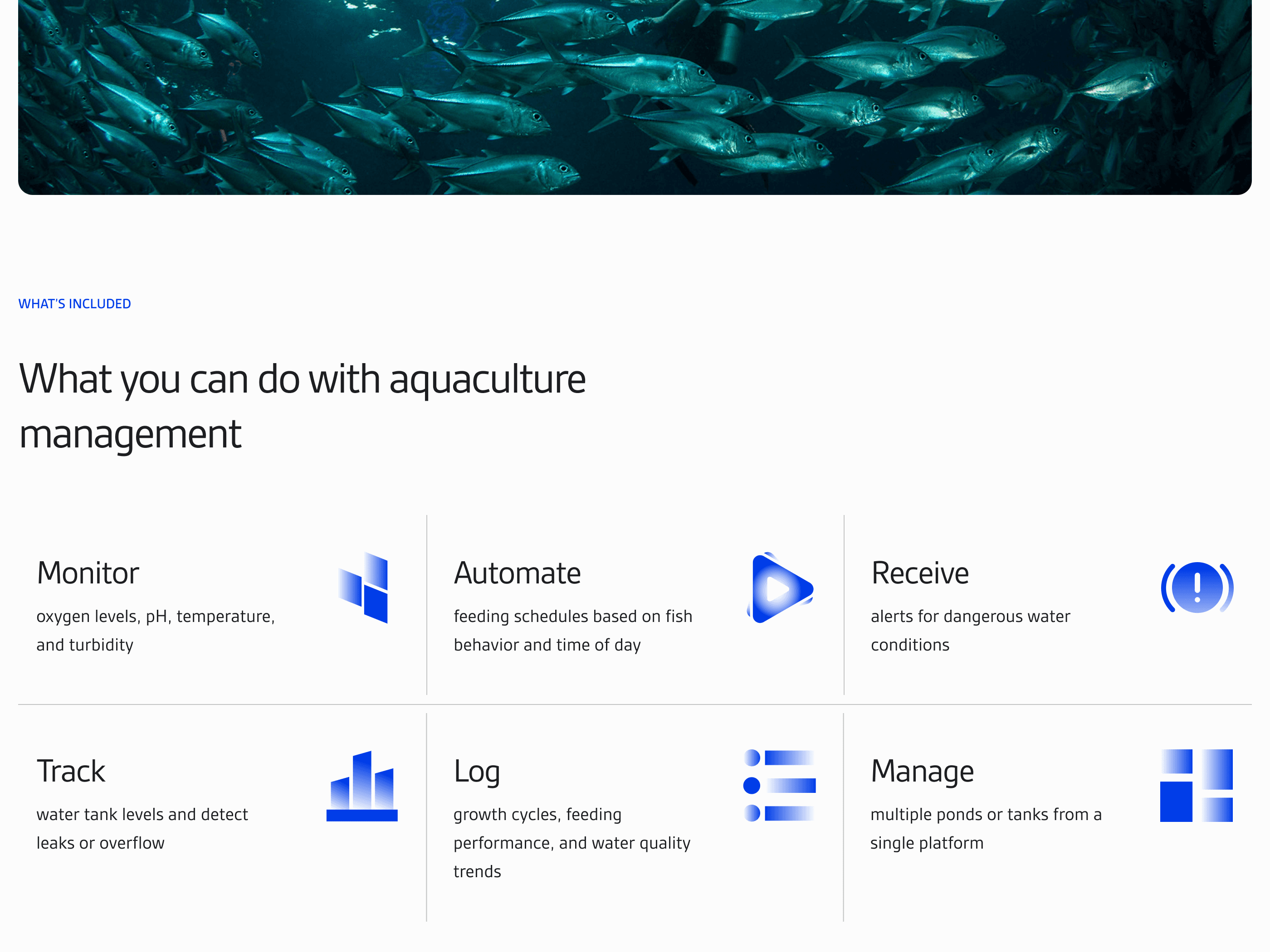1270x952 pixels.
Task: Click the Receive alert exclamation icon
Action: tap(1197, 588)
